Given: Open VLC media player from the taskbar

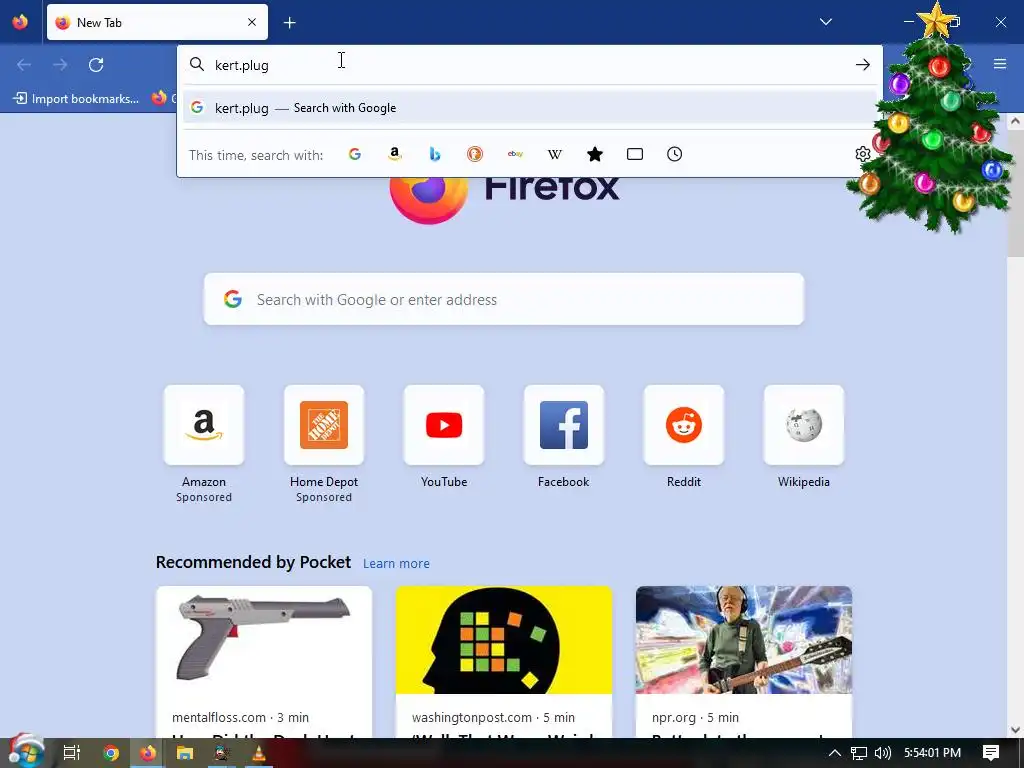Looking at the screenshot, I should pyautogui.click(x=259, y=753).
